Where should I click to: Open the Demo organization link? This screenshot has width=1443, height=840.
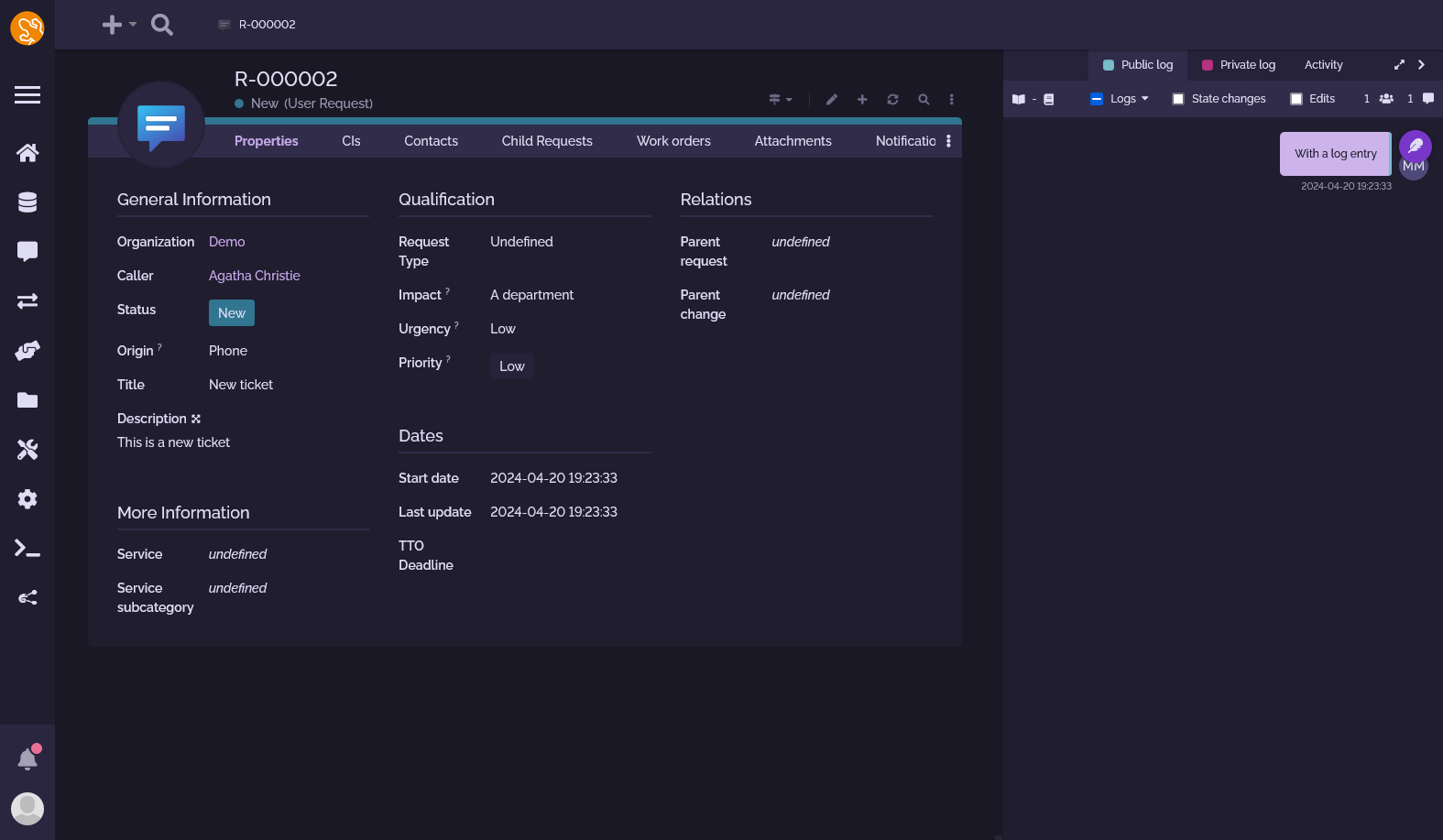pos(226,242)
